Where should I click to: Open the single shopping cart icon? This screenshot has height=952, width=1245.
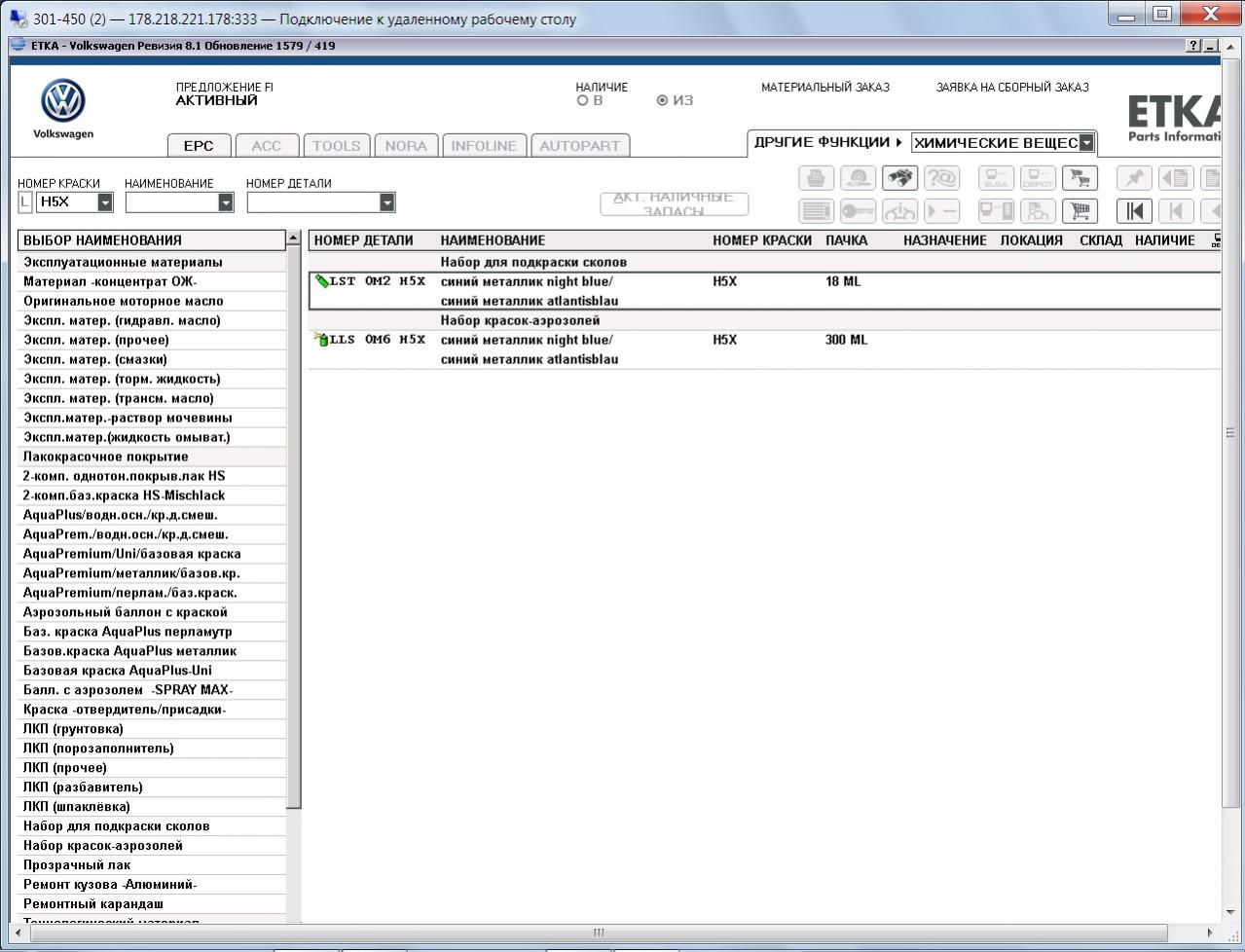click(1080, 210)
